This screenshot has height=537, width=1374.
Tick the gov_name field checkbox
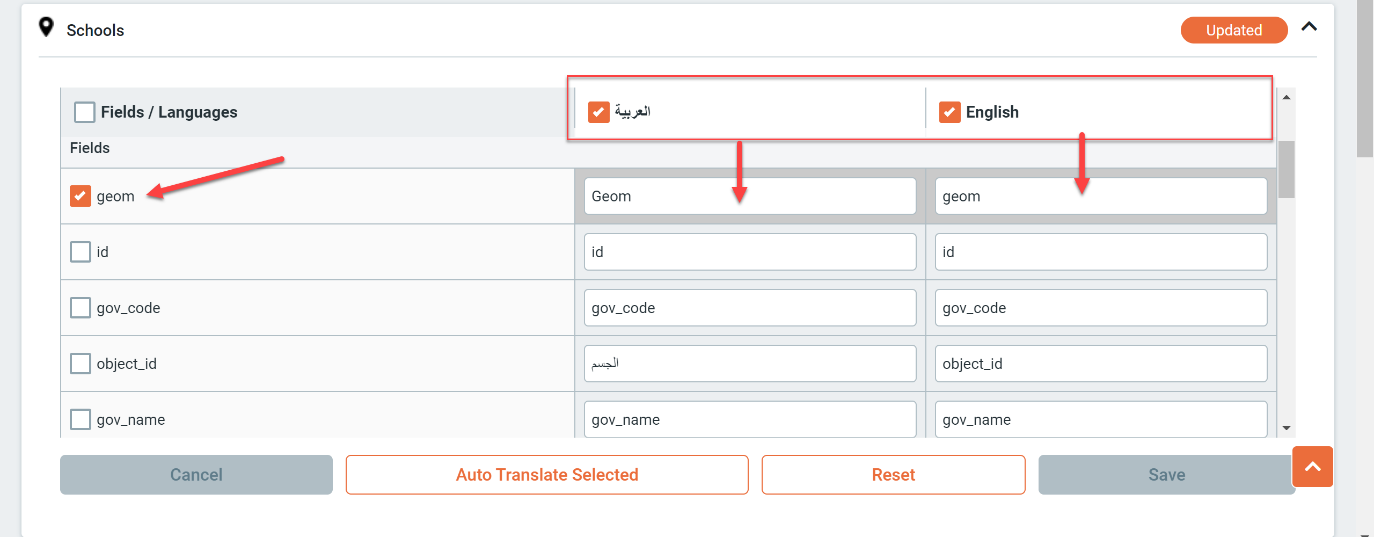(81, 420)
